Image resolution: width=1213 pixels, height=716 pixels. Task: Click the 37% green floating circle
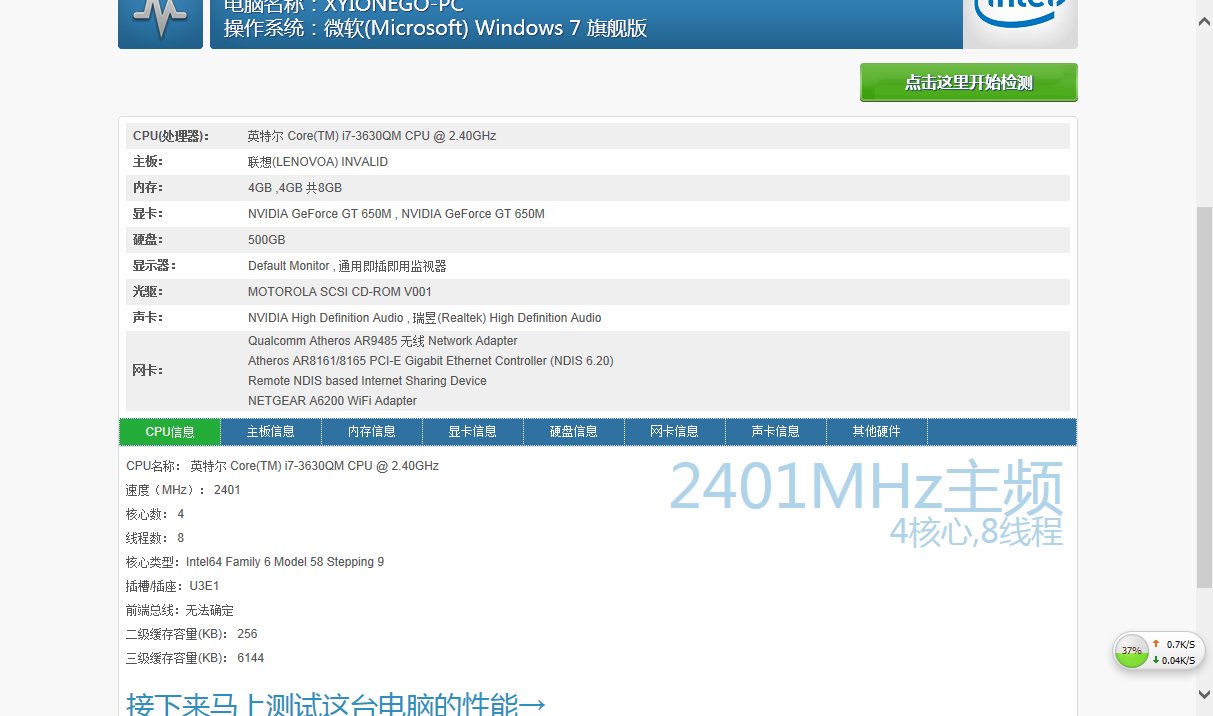click(x=1131, y=651)
